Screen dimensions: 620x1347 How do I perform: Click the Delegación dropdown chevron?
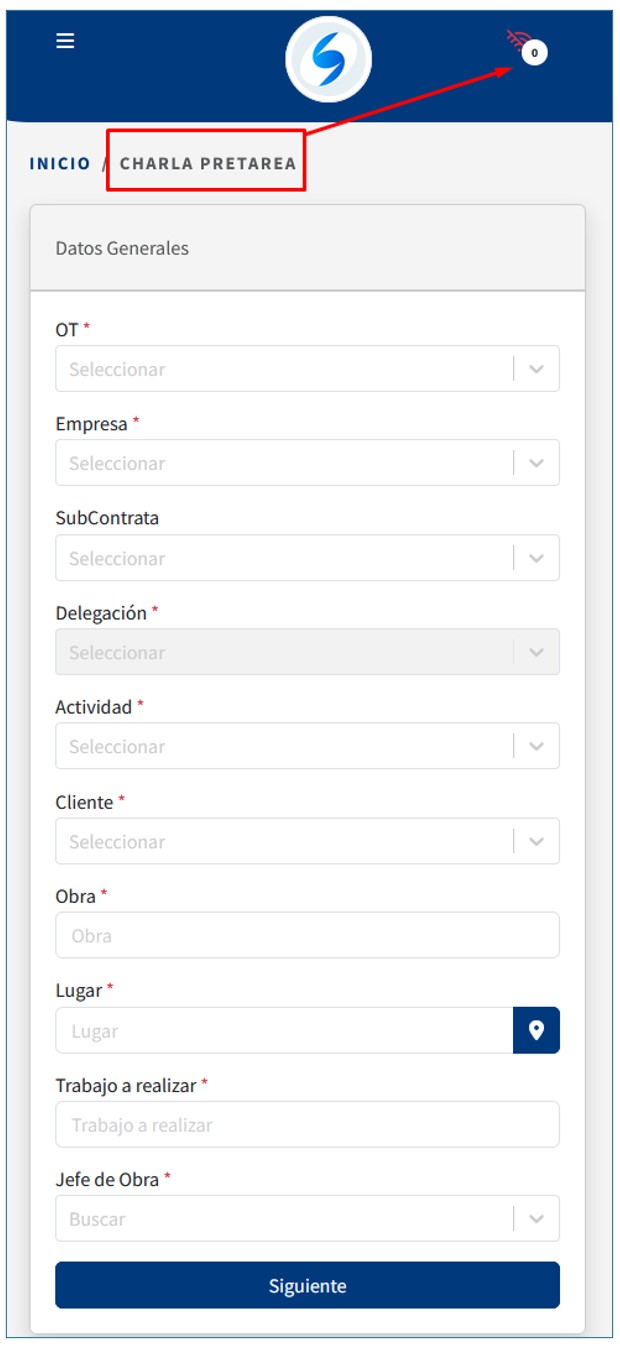(537, 652)
